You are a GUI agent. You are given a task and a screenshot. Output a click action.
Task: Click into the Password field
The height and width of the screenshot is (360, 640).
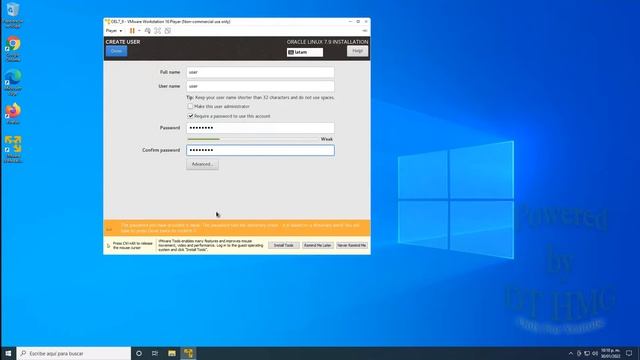pos(260,128)
